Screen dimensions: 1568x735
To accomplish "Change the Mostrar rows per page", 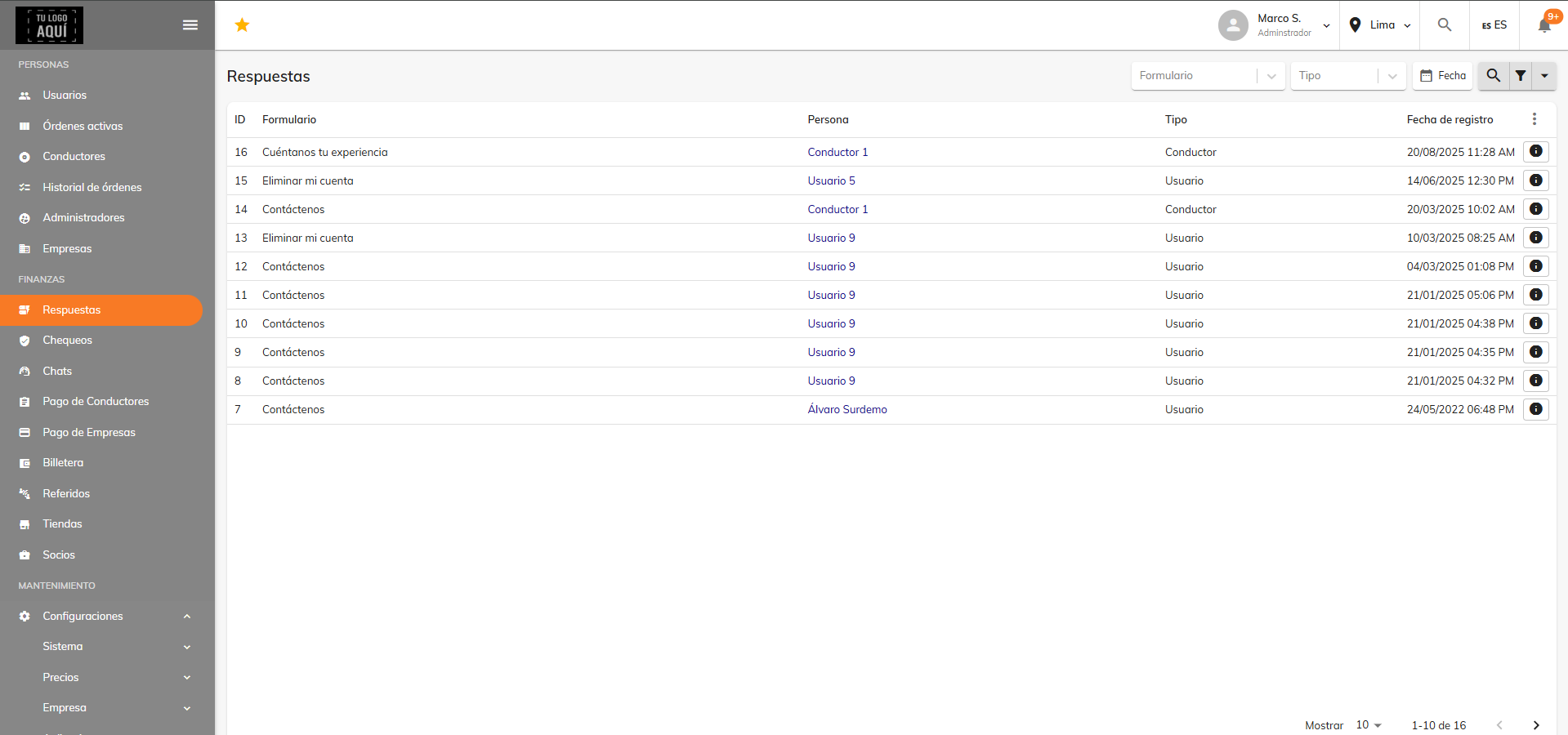I will (1369, 725).
